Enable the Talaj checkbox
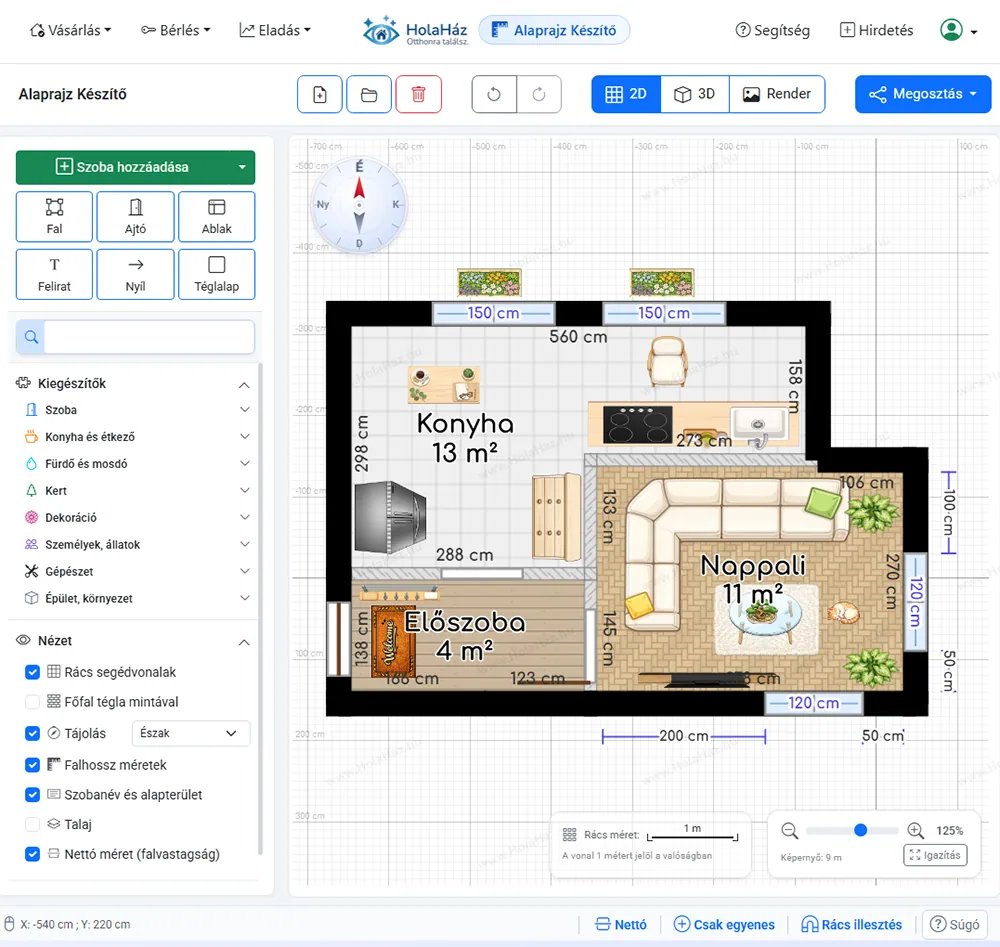1000x947 pixels. (x=33, y=825)
